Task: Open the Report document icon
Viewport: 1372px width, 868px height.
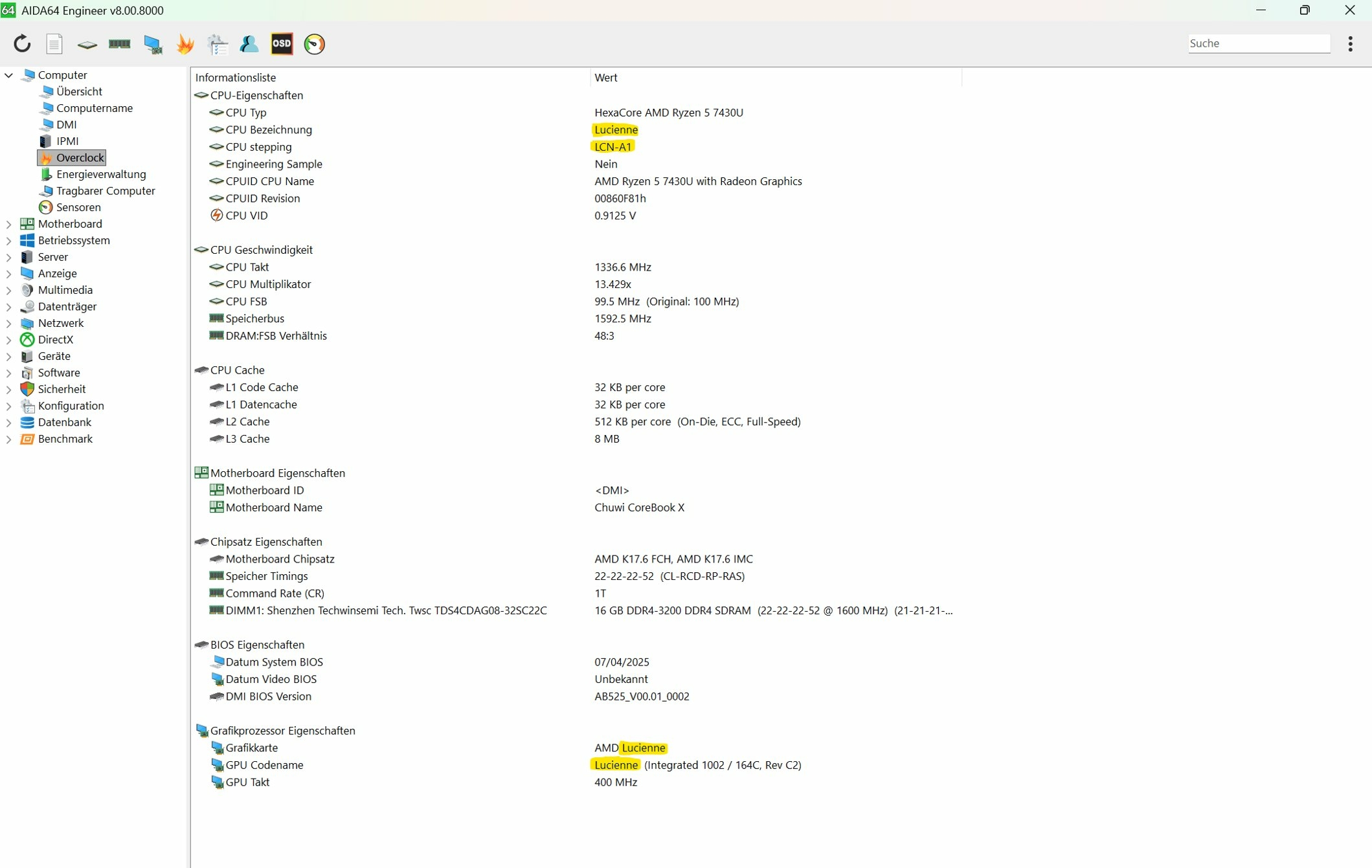Action: pos(54,43)
